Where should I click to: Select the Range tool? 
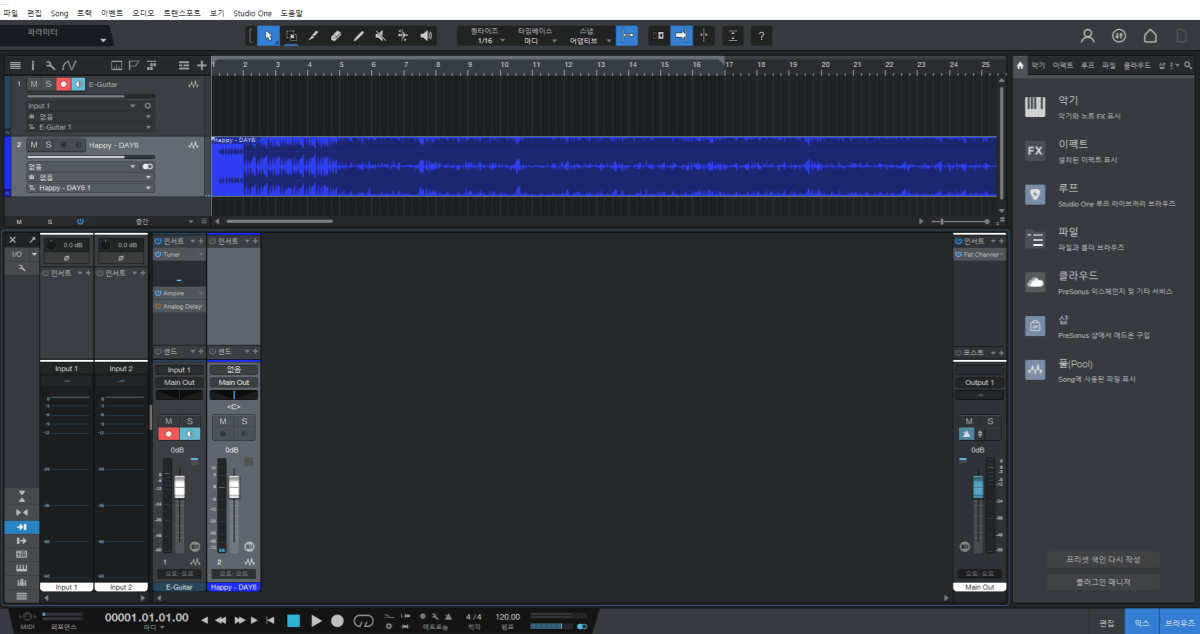[291, 36]
